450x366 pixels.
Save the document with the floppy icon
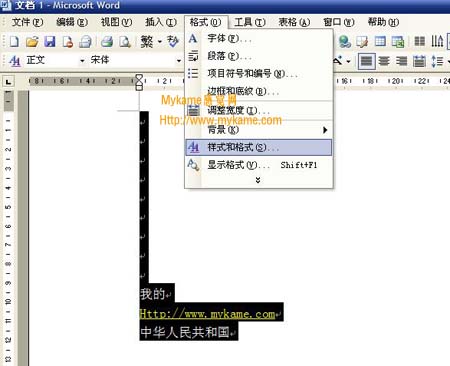point(50,42)
